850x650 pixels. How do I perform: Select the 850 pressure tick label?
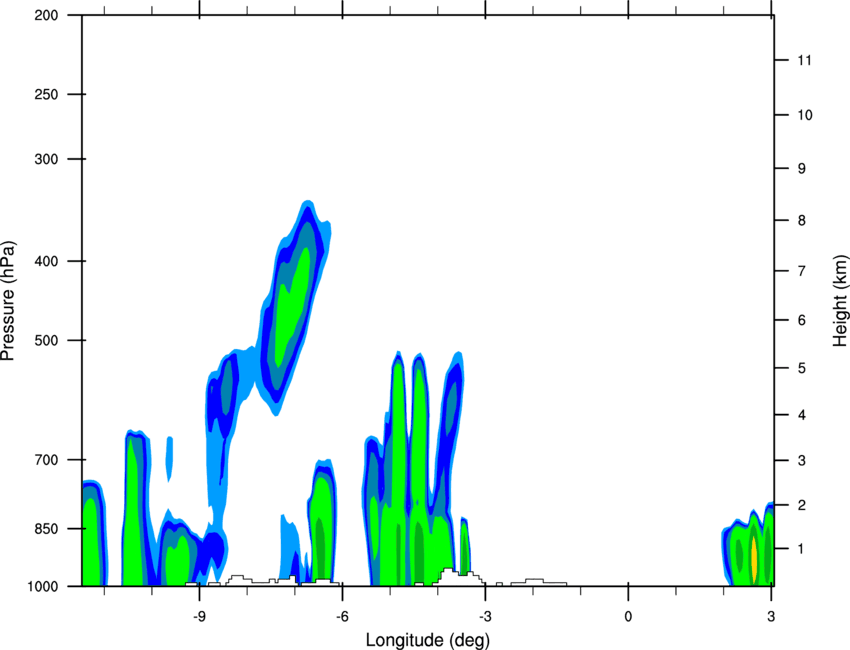pyautogui.click(x=46, y=528)
